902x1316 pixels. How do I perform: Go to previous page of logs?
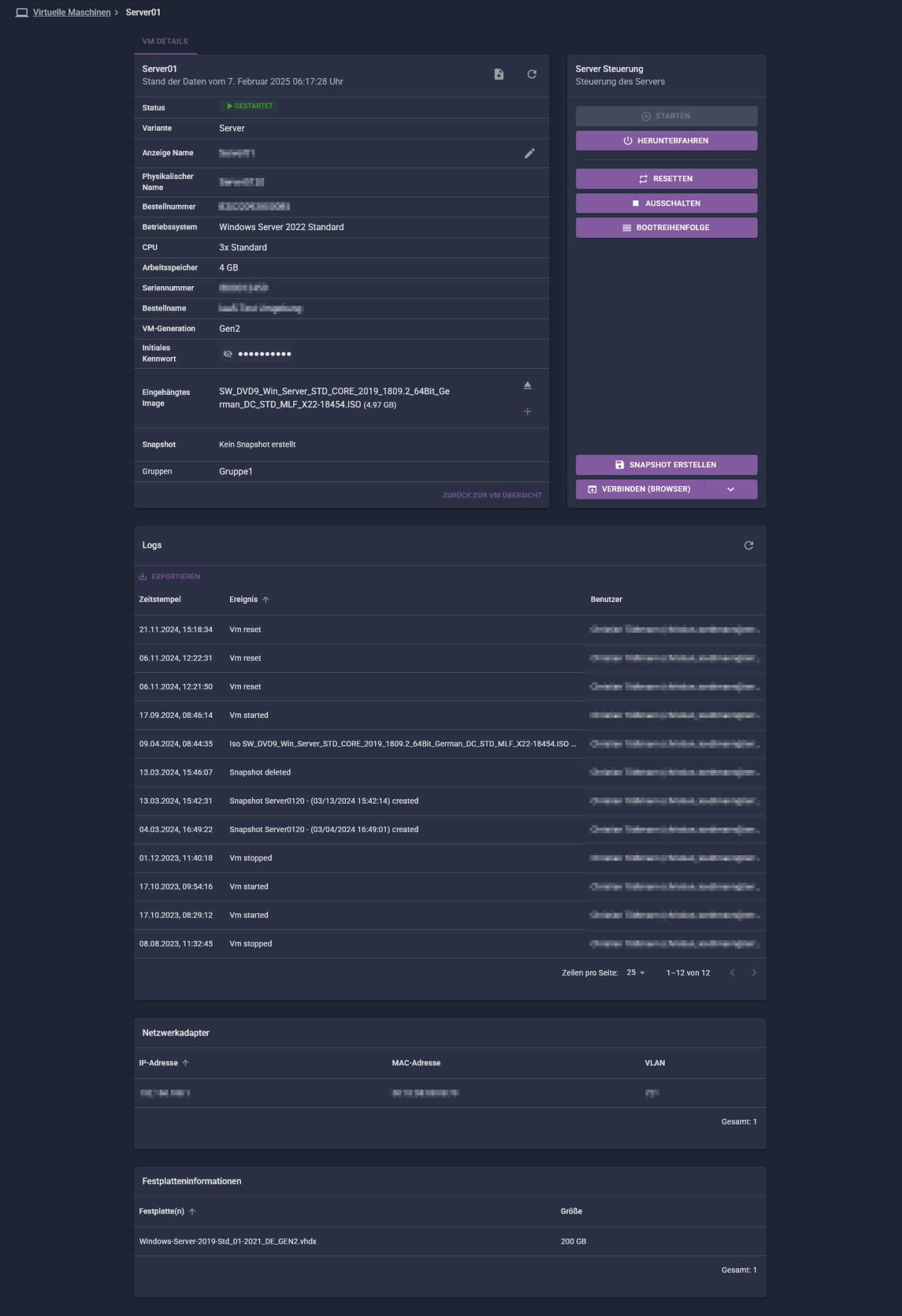(732, 972)
